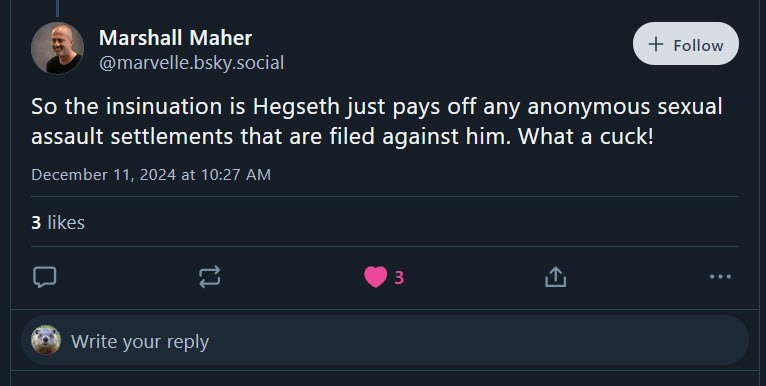Open Marshall Maher's profile avatar
The image size is (766, 386).
[57, 48]
